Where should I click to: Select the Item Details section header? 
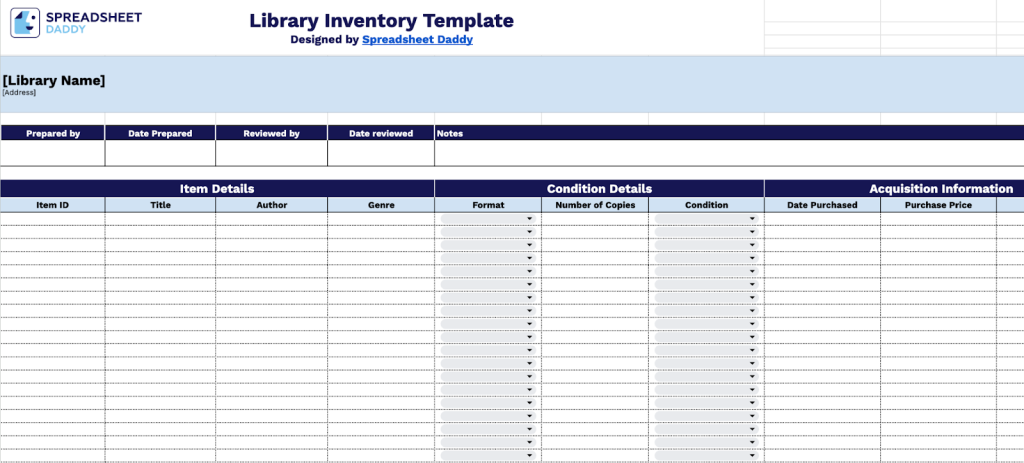[x=217, y=188]
